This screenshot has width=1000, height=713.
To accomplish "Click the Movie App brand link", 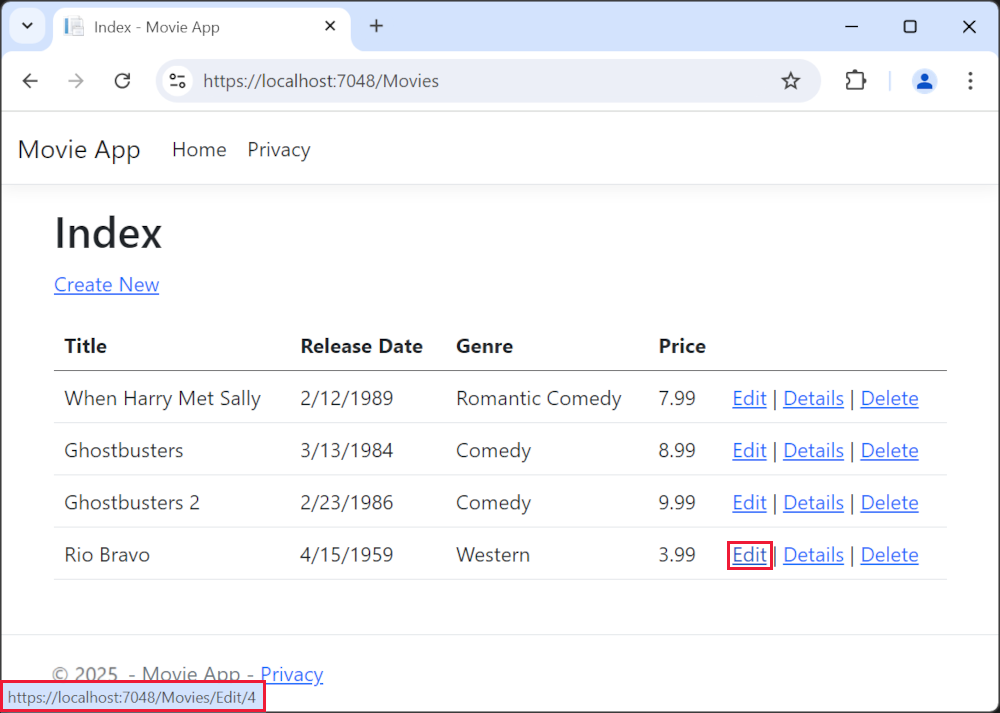I will pyautogui.click(x=79, y=149).
